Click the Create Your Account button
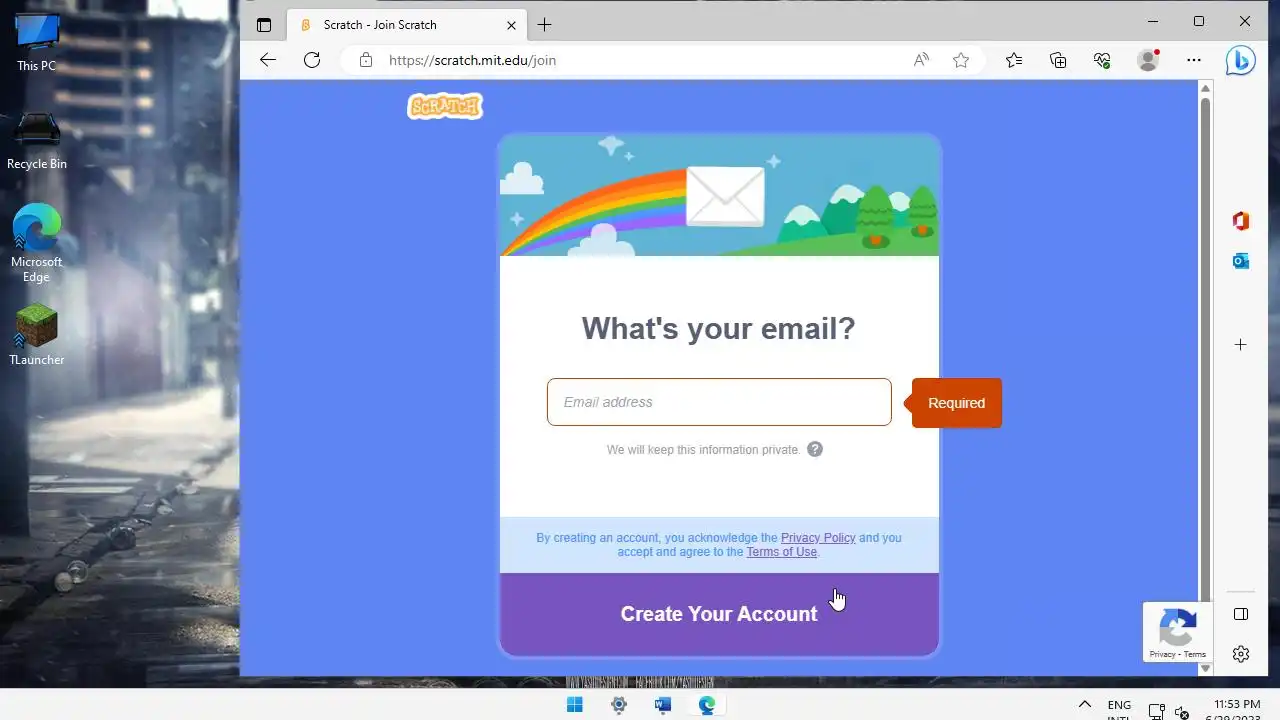This screenshot has height=720, width=1280. click(719, 614)
